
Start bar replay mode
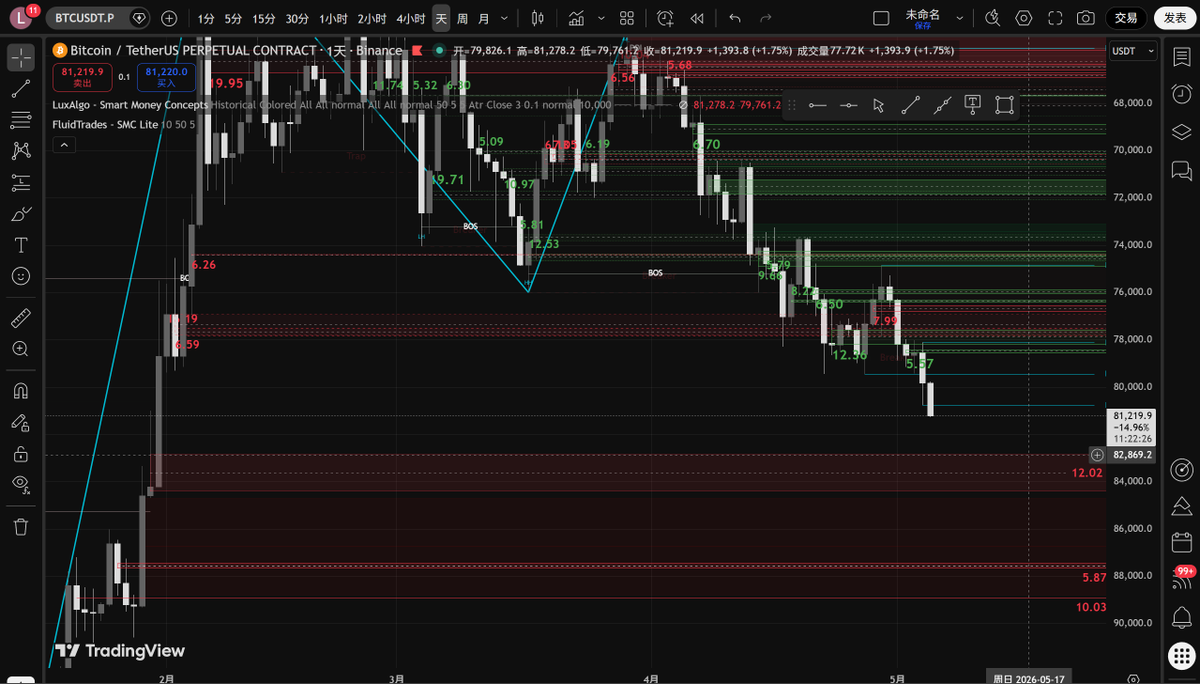coord(697,18)
